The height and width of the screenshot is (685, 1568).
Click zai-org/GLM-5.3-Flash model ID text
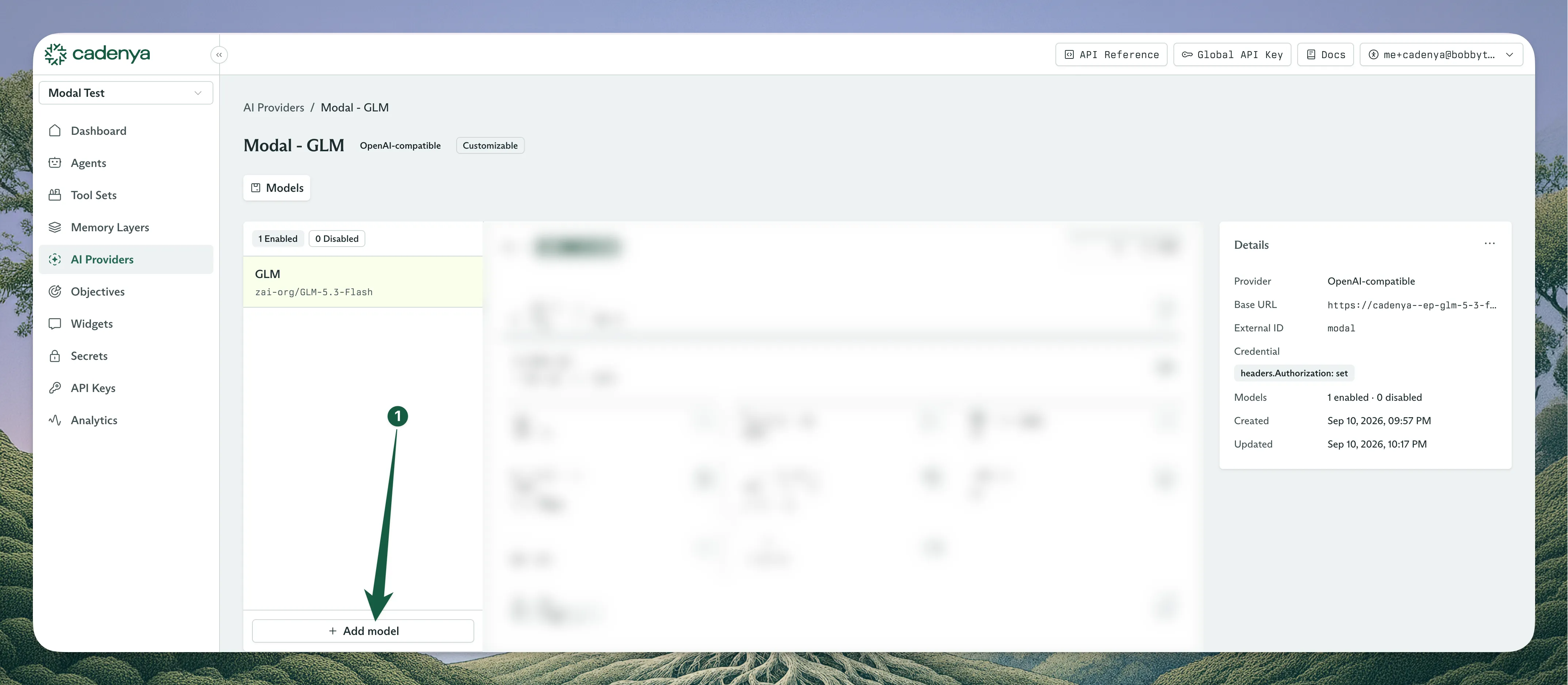click(x=313, y=292)
